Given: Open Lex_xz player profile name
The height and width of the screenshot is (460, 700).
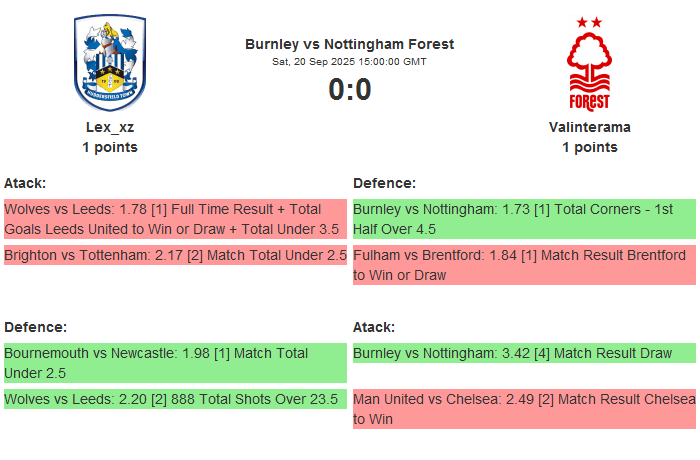Looking at the screenshot, I should click(110, 127).
